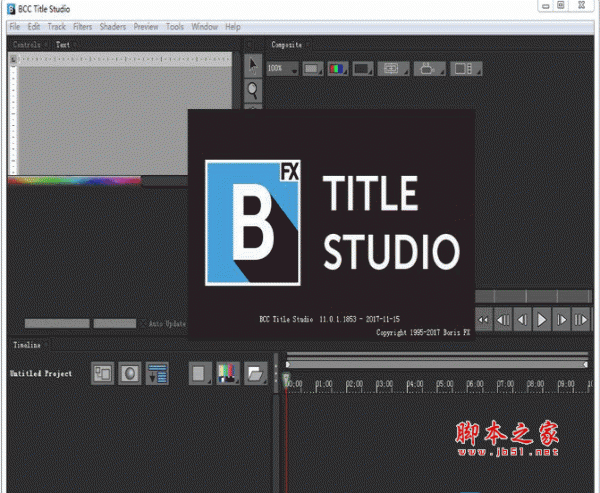Image resolution: width=600 pixels, height=493 pixels.
Task: Select the arrow selection tool
Action: [x=253, y=65]
